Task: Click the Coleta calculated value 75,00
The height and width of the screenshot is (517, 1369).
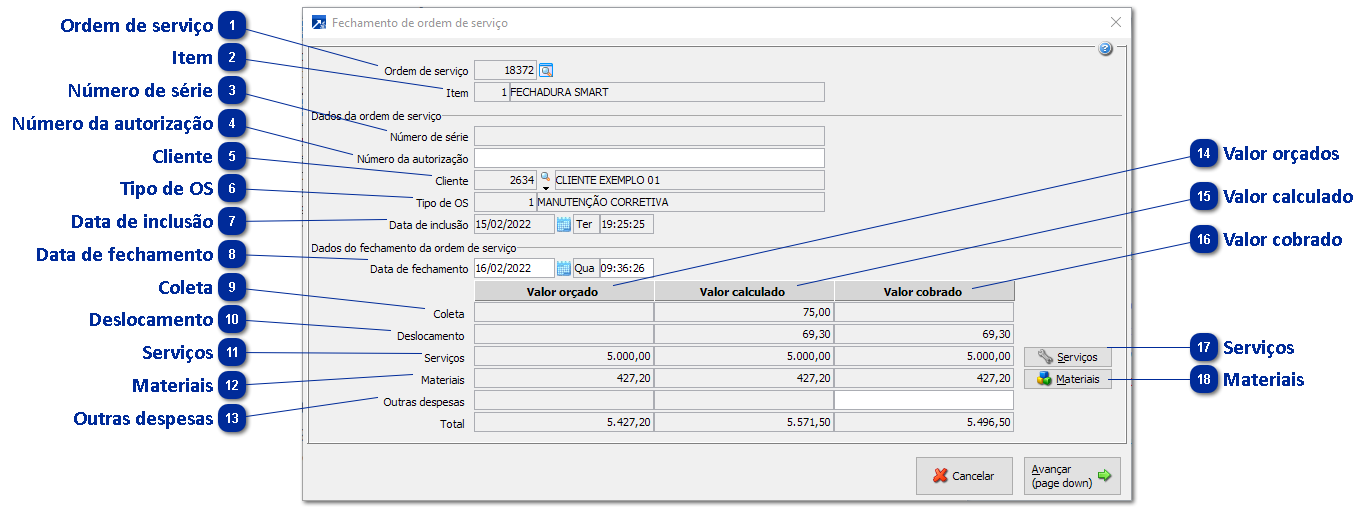Action: (x=744, y=312)
